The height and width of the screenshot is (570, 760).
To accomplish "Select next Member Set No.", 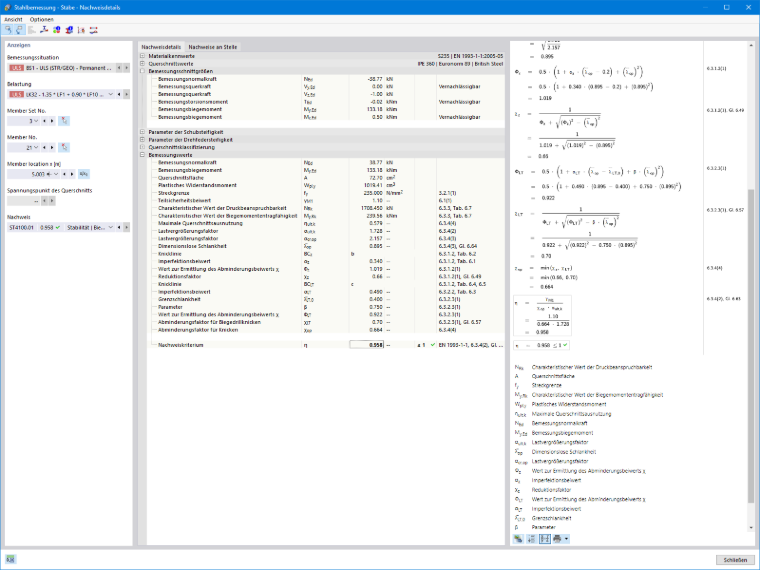I will click(x=52, y=121).
